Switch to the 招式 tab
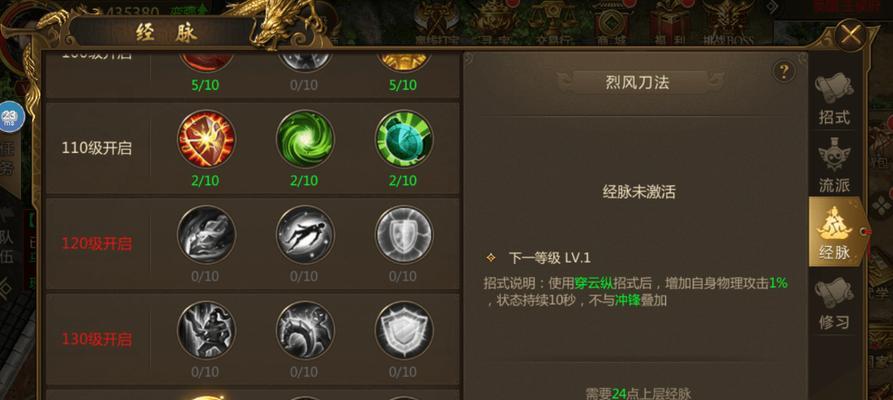 (834, 99)
